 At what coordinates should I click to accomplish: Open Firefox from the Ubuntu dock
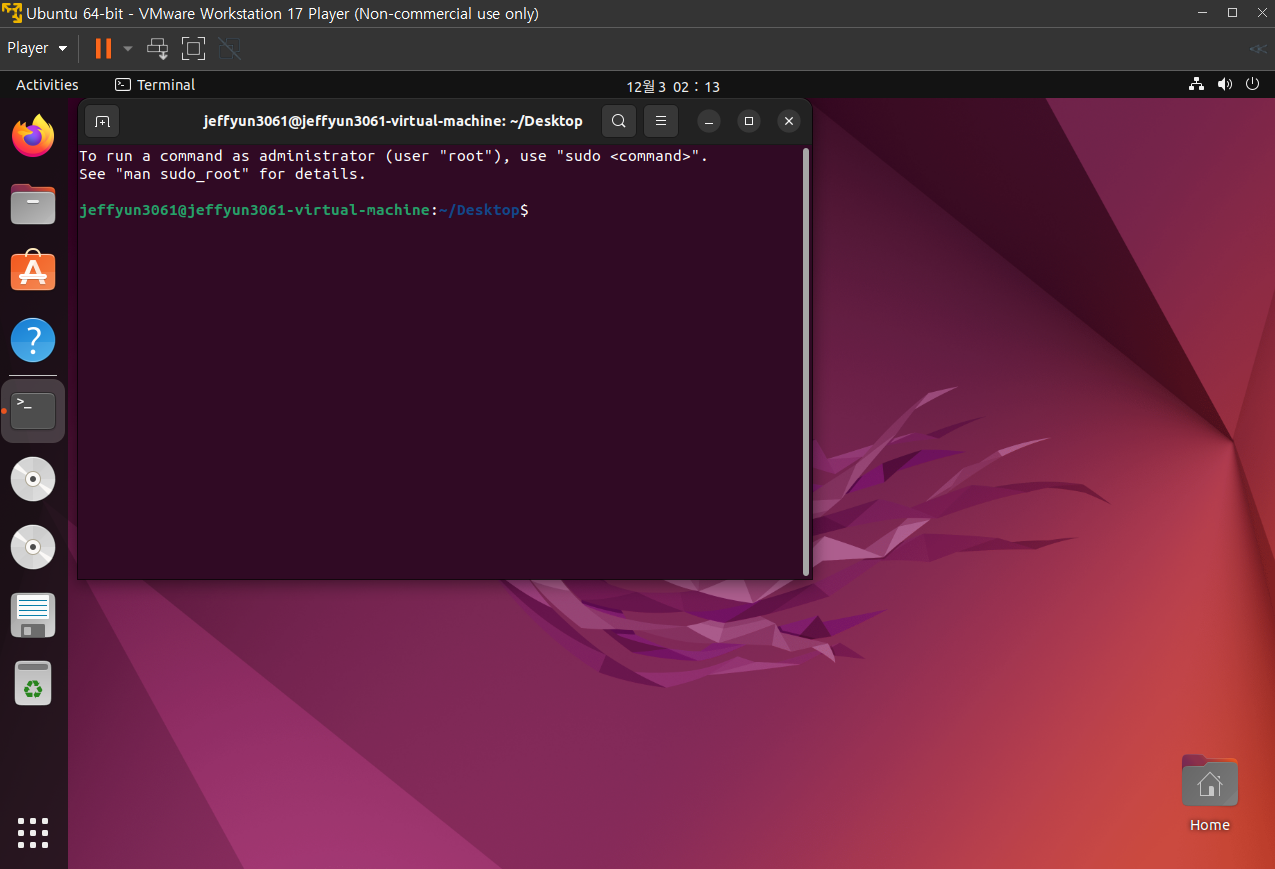pos(33,136)
